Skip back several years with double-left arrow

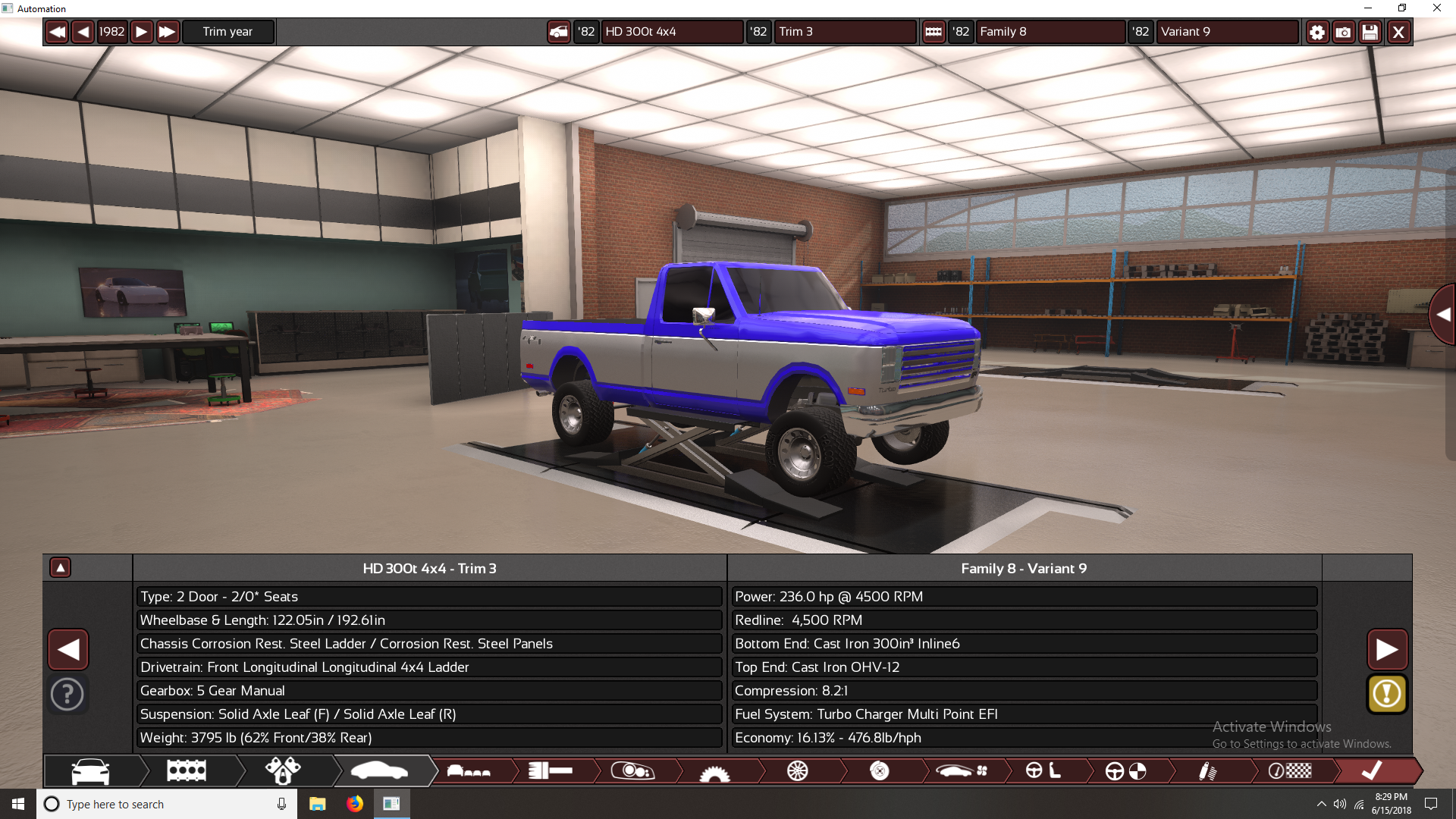[57, 32]
